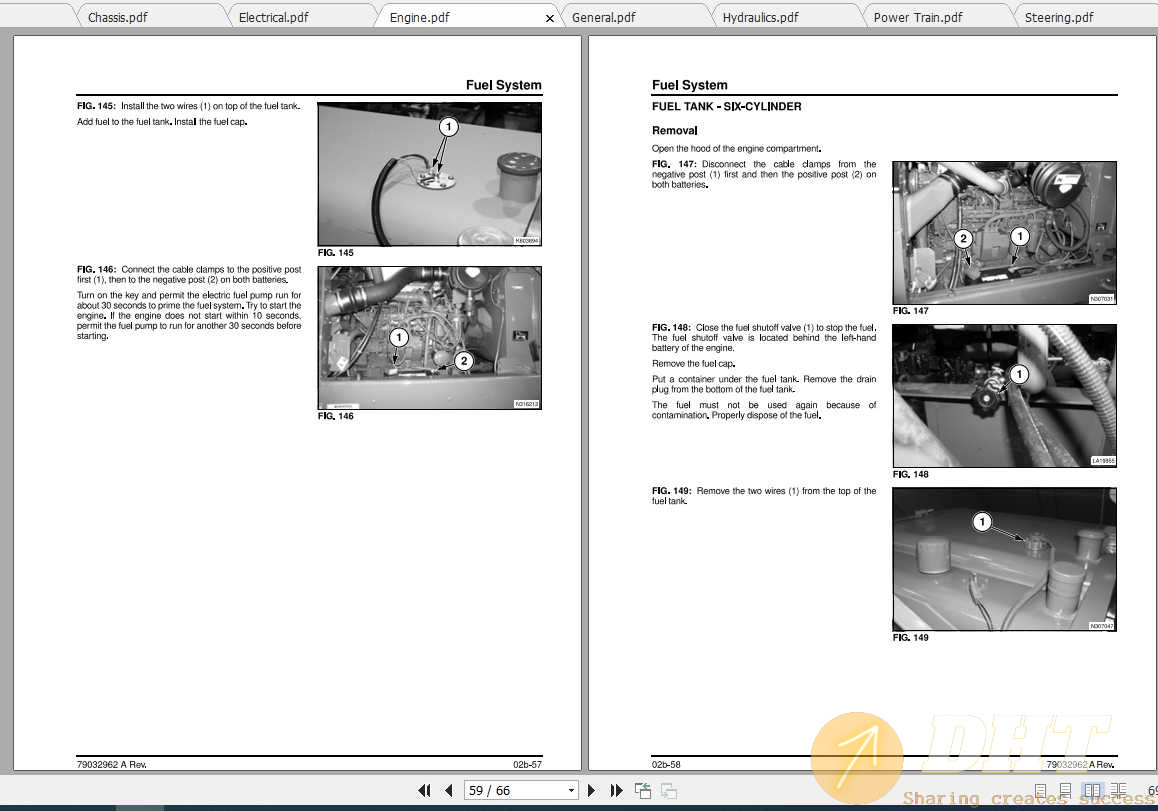The image size is (1158, 811).
Task: Advance to the next page
Action: (x=591, y=790)
